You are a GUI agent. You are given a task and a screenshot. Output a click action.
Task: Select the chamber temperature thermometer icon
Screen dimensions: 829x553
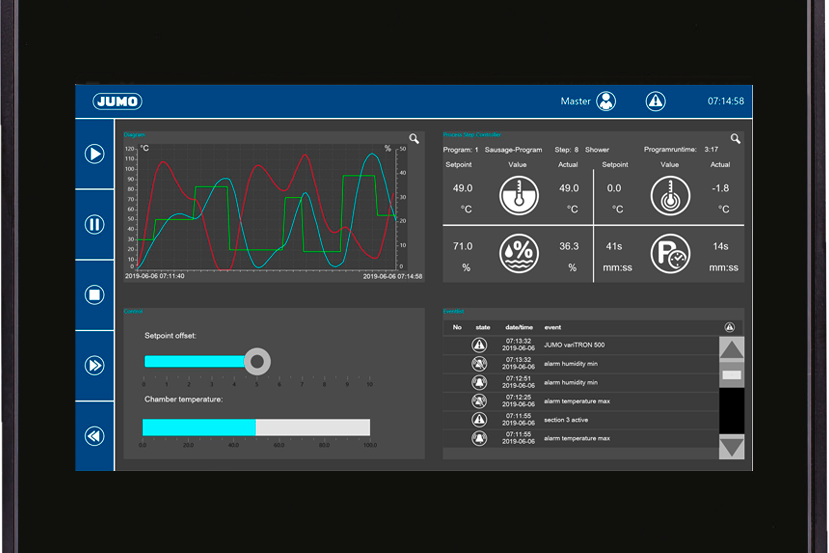click(x=519, y=196)
